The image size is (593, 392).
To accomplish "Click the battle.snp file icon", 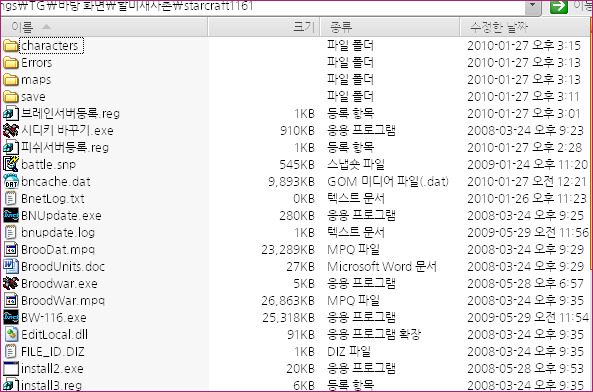I will click(11, 164).
